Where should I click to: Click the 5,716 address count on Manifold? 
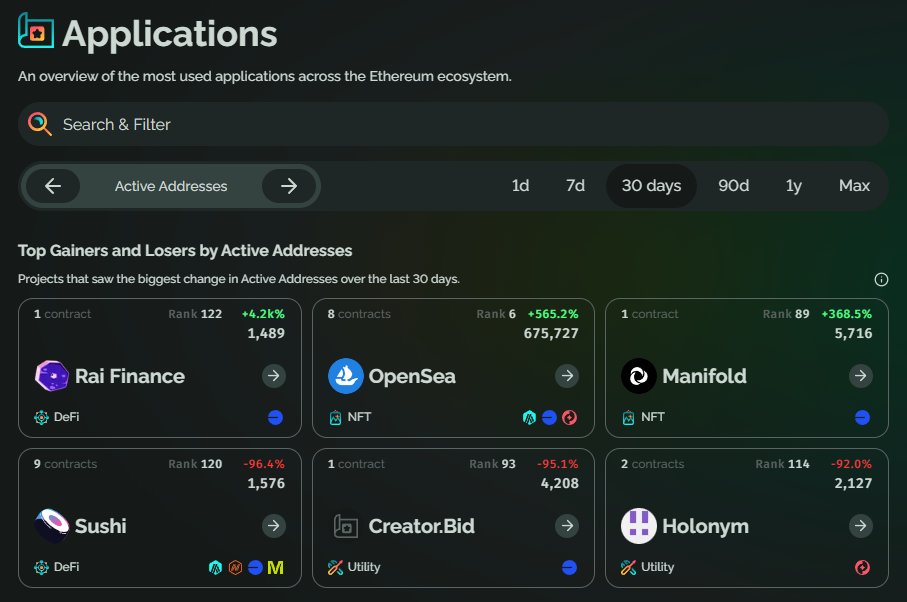tap(853, 334)
